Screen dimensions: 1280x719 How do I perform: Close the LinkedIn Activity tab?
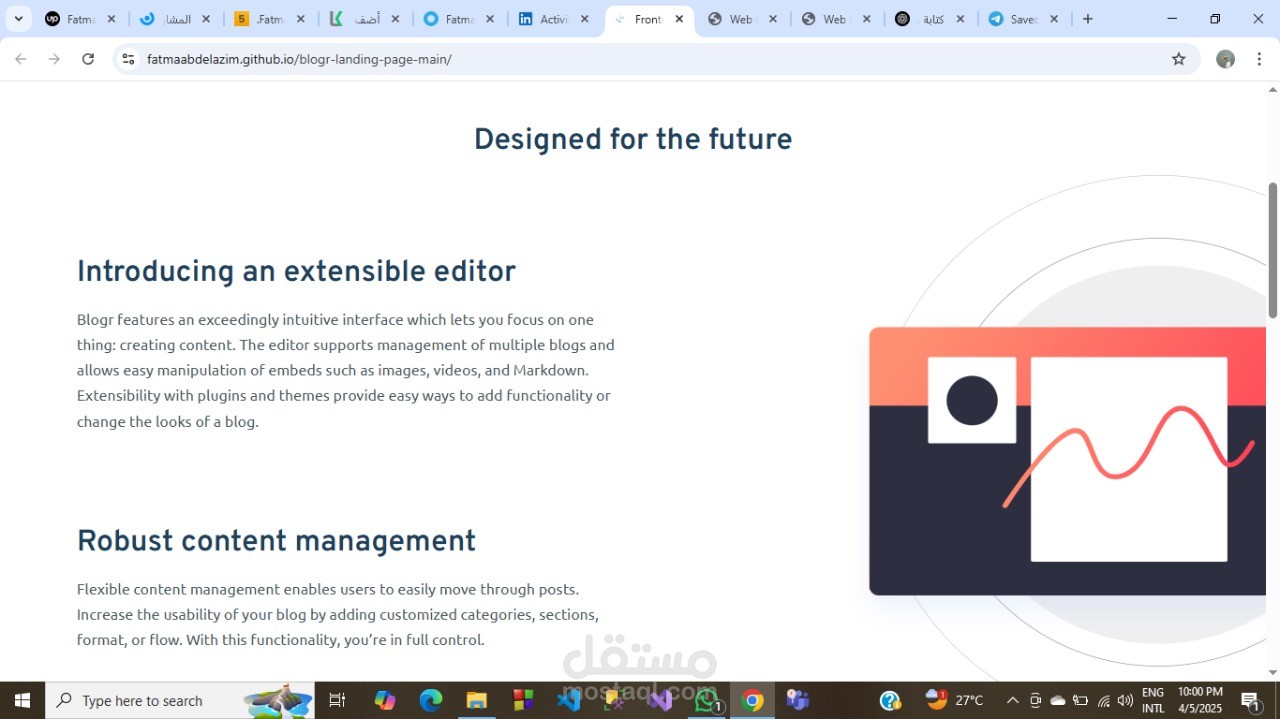click(x=585, y=19)
